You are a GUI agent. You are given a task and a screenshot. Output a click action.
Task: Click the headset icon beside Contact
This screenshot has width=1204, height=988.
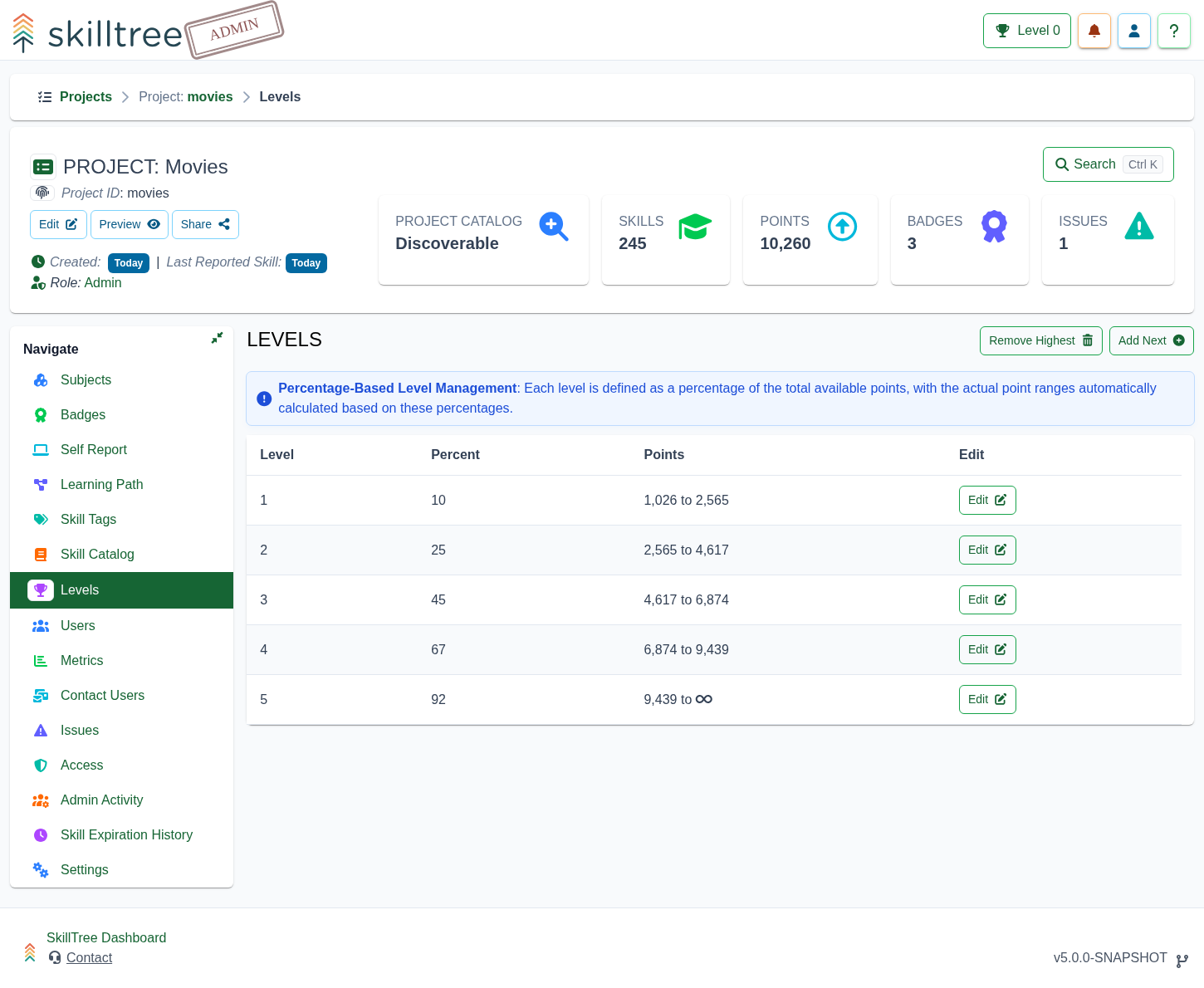[x=55, y=957]
